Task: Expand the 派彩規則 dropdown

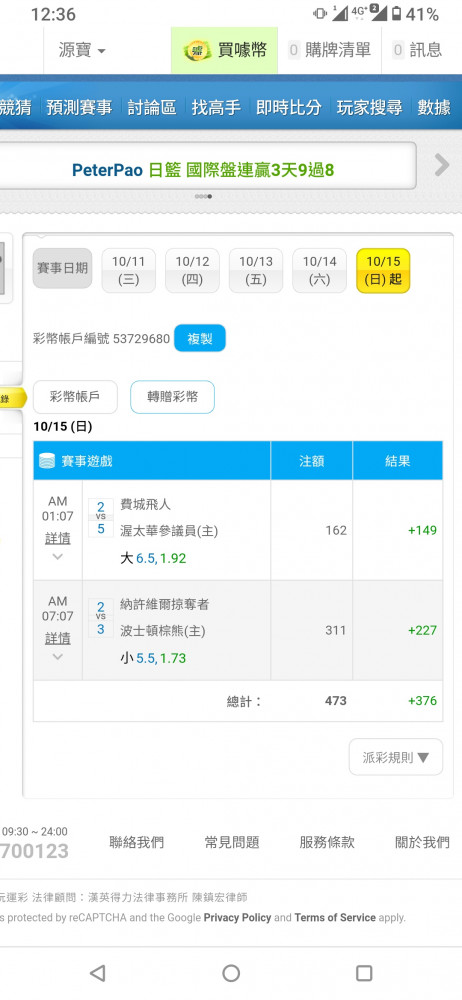Action: tap(396, 757)
